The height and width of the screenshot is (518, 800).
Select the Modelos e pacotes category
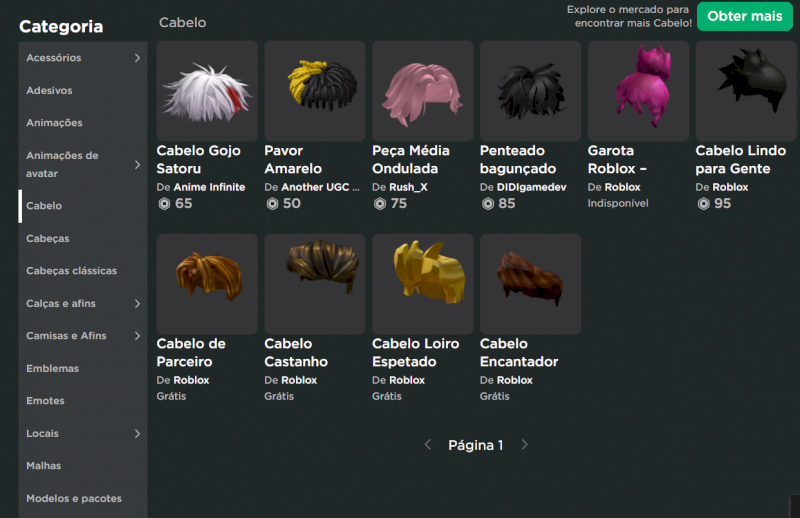coord(83,498)
